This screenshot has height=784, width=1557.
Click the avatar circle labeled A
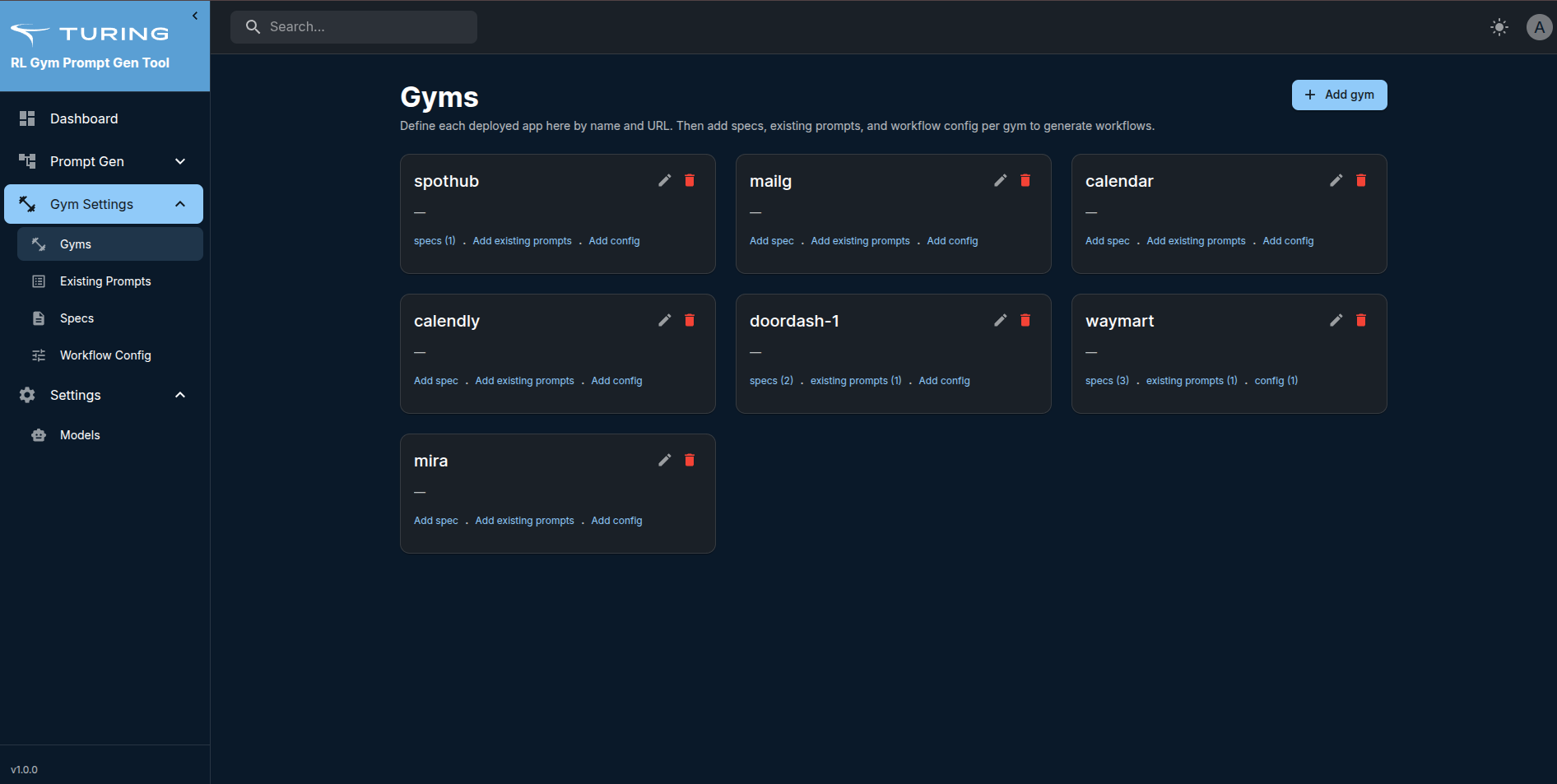point(1539,26)
